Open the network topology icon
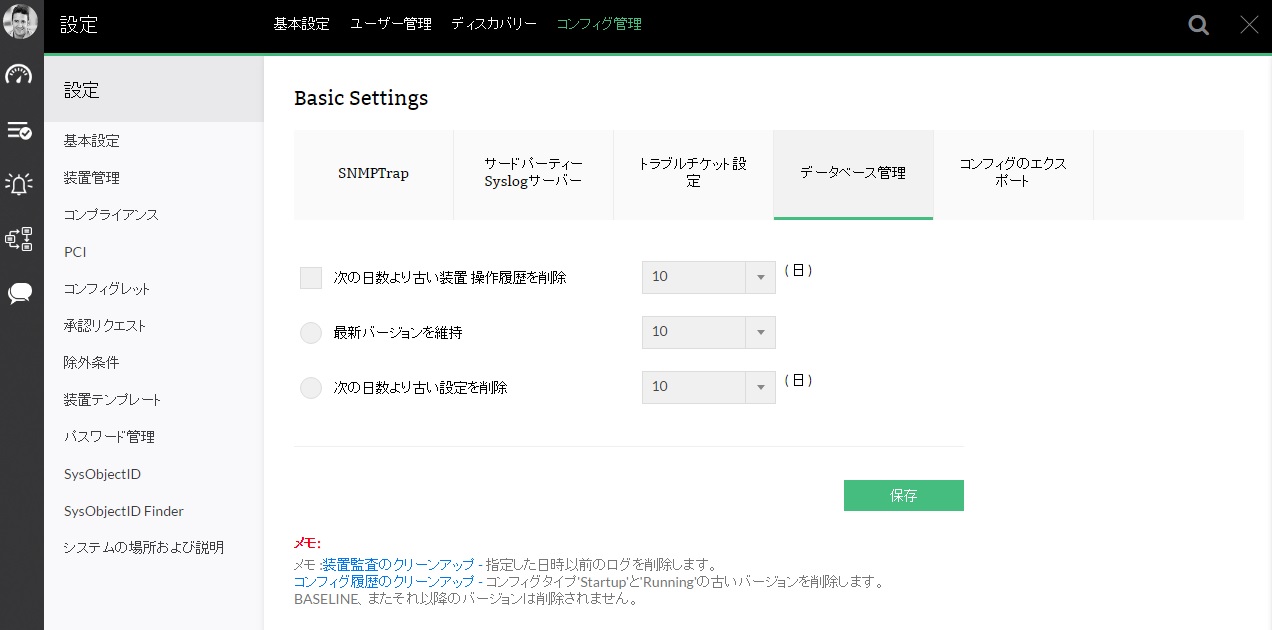The height and width of the screenshot is (630, 1272). [x=19, y=239]
